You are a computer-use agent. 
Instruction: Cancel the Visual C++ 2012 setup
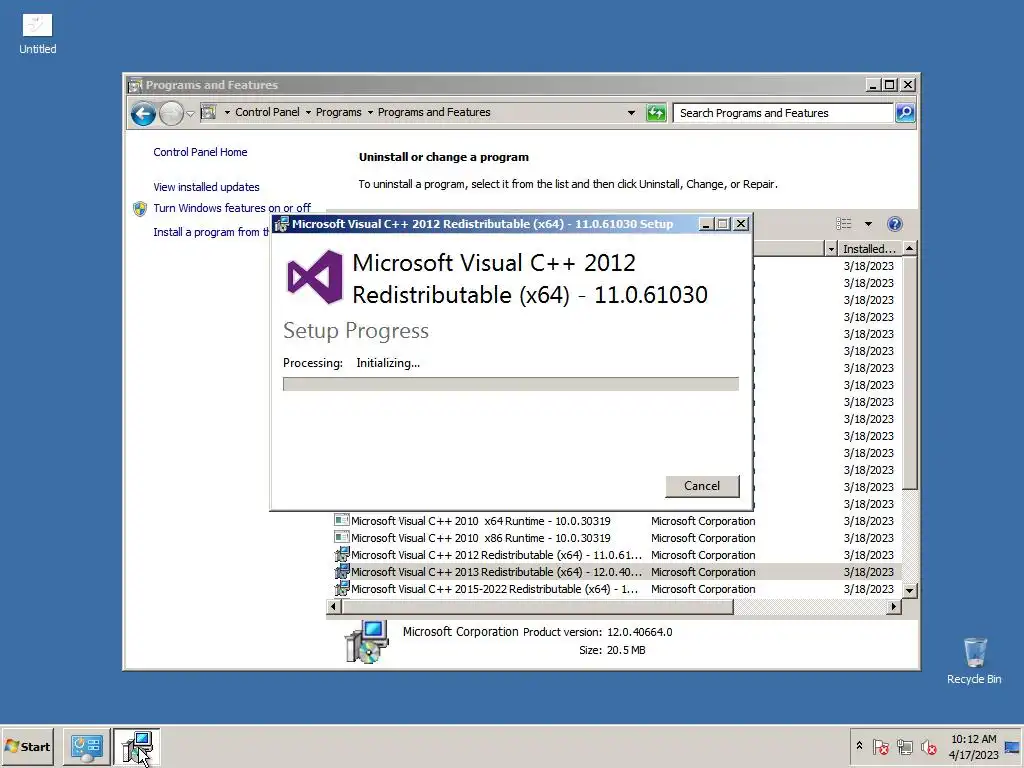click(702, 486)
